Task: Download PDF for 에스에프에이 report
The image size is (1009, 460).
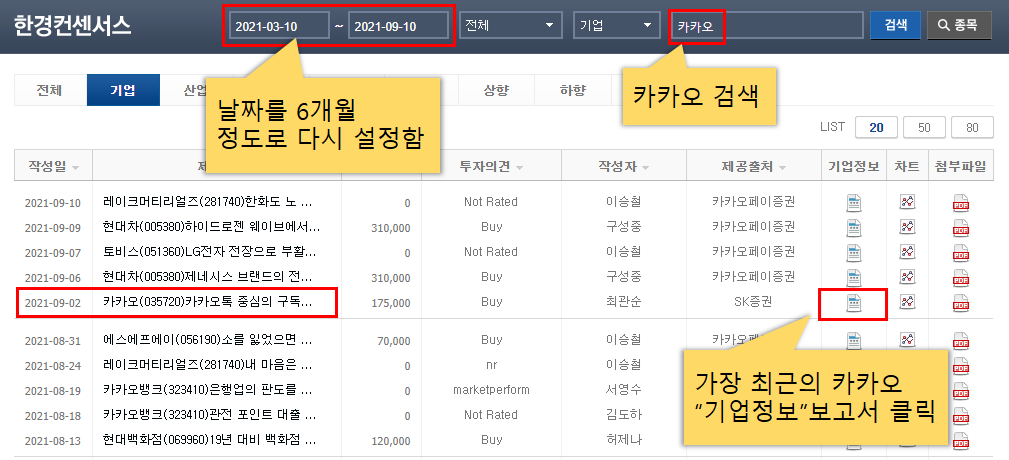Action: (961, 341)
